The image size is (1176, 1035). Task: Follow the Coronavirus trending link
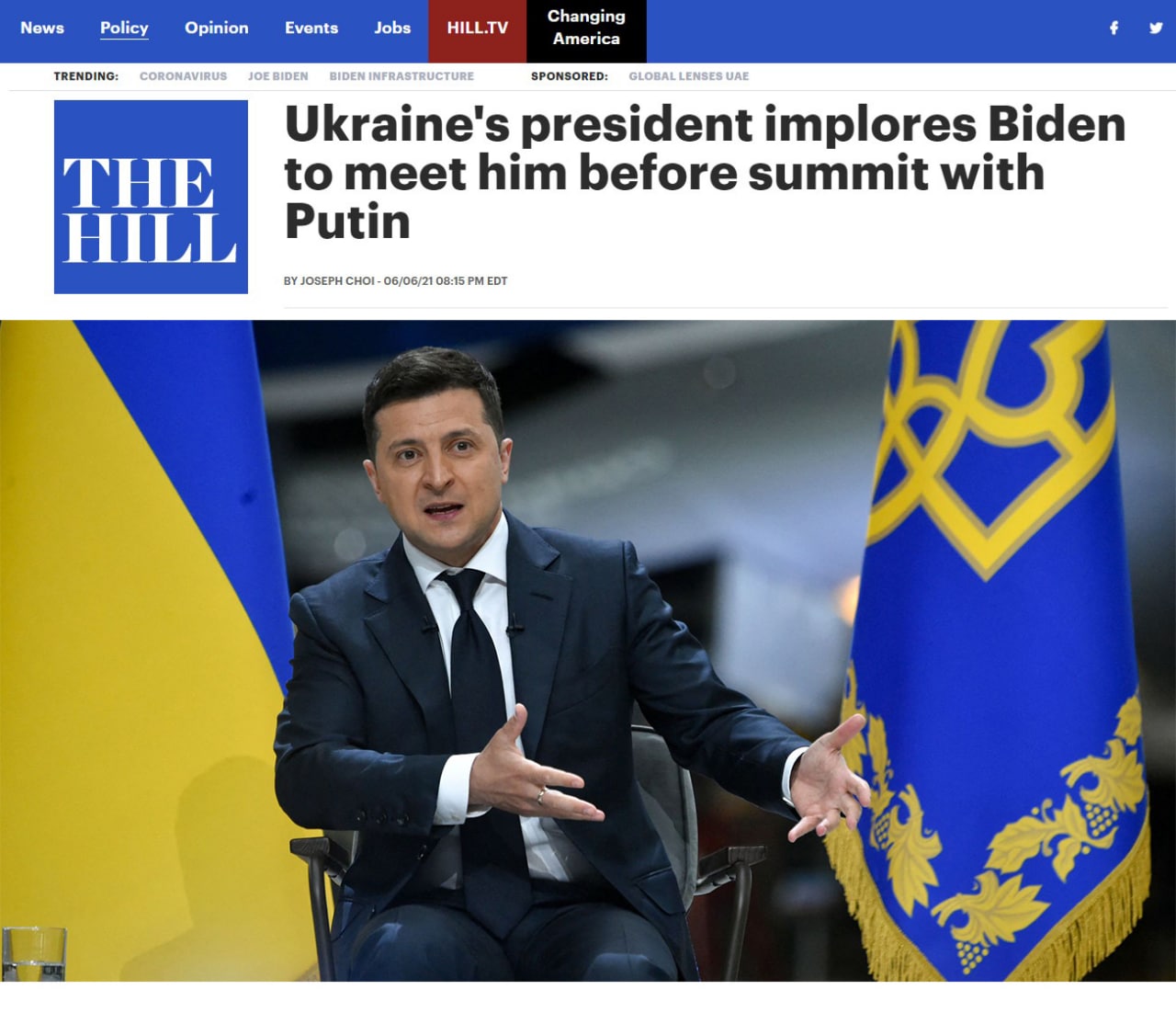coord(183,76)
